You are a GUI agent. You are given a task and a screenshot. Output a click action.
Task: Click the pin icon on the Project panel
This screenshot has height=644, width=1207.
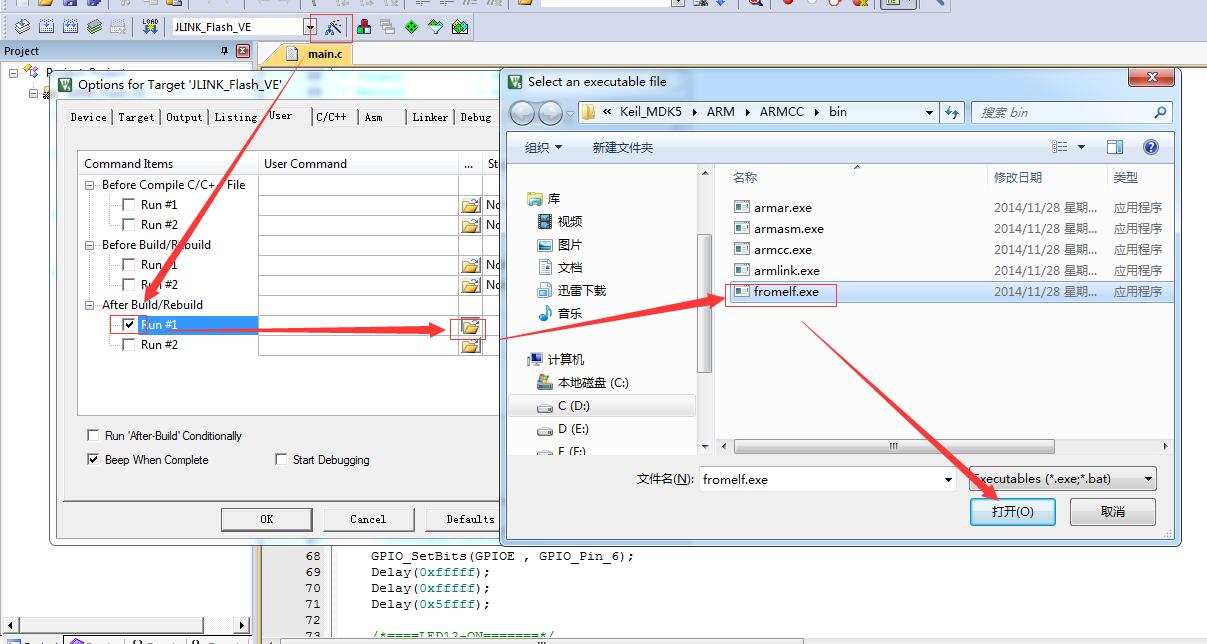(224, 51)
